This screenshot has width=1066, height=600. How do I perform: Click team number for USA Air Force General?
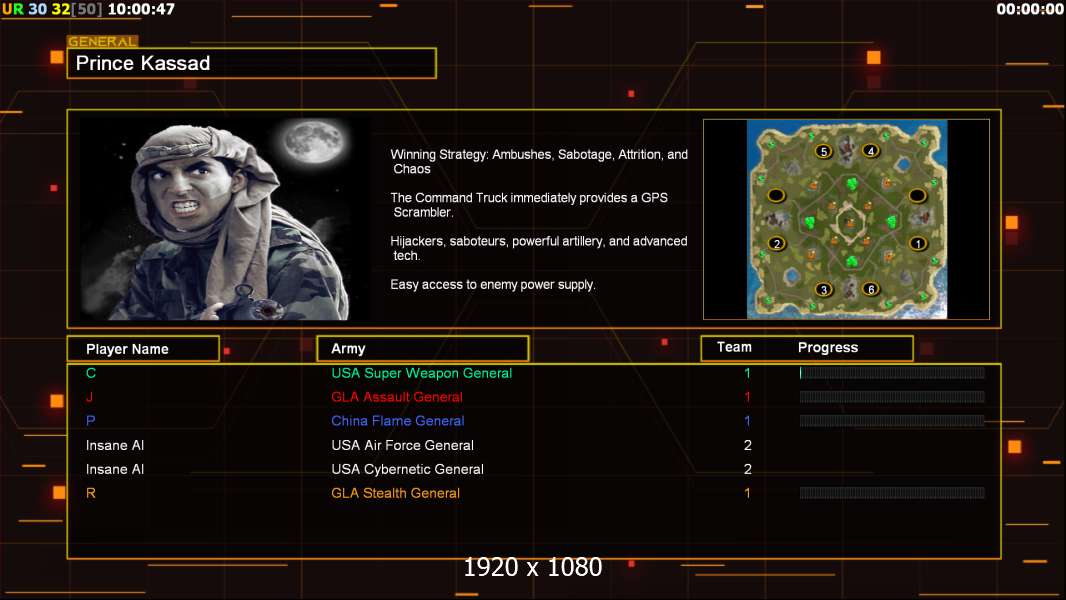pyautogui.click(x=747, y=445)
